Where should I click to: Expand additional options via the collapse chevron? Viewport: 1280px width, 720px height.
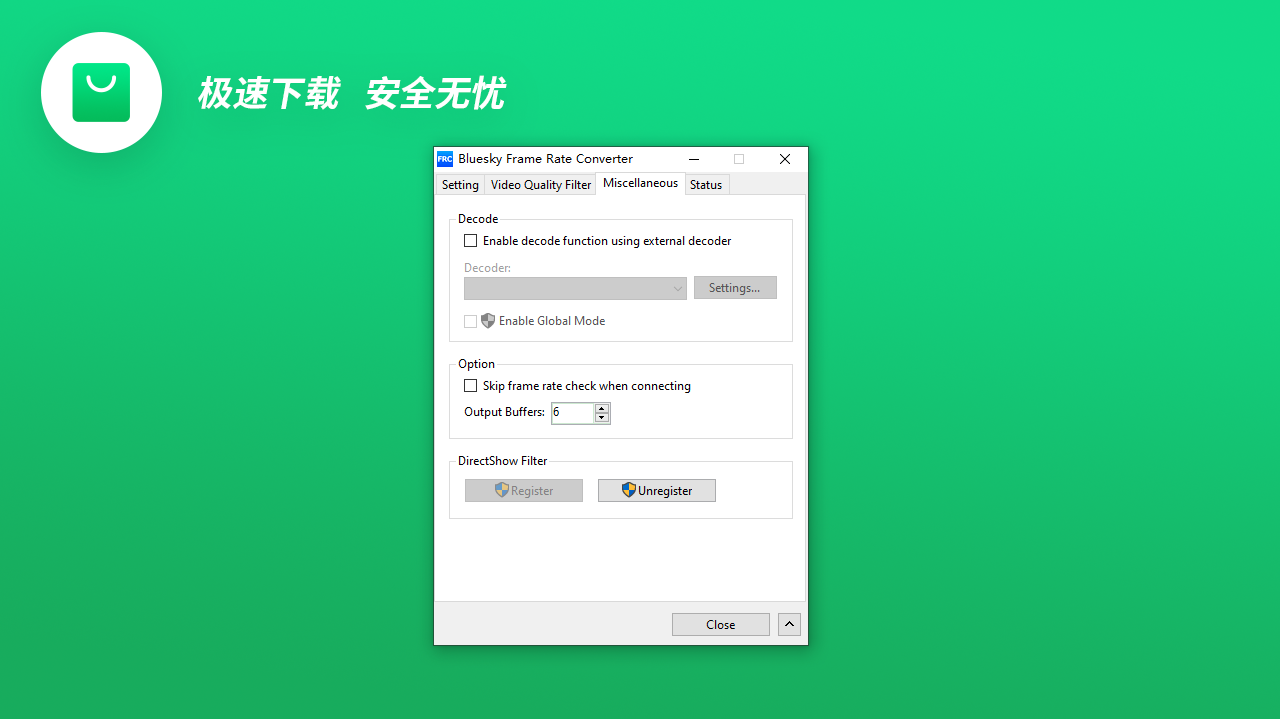click(788, 623)
